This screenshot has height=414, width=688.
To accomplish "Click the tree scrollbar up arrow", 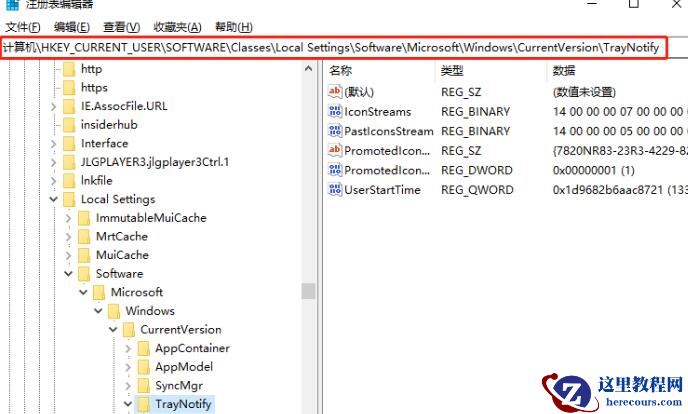I will 308,69.
